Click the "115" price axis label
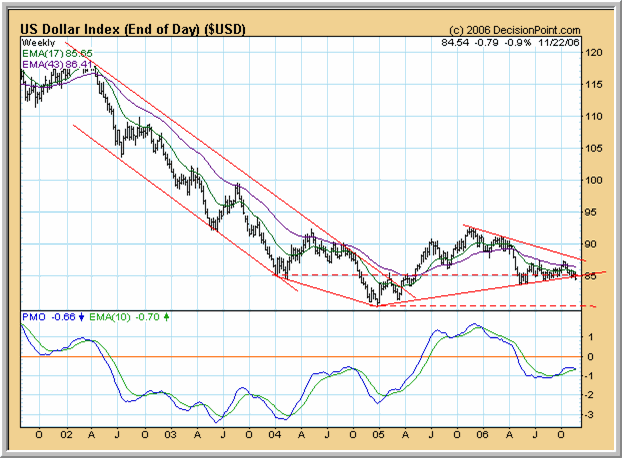Image resolution: width=622 pixels, height=458 pixels. click(593, 84)
